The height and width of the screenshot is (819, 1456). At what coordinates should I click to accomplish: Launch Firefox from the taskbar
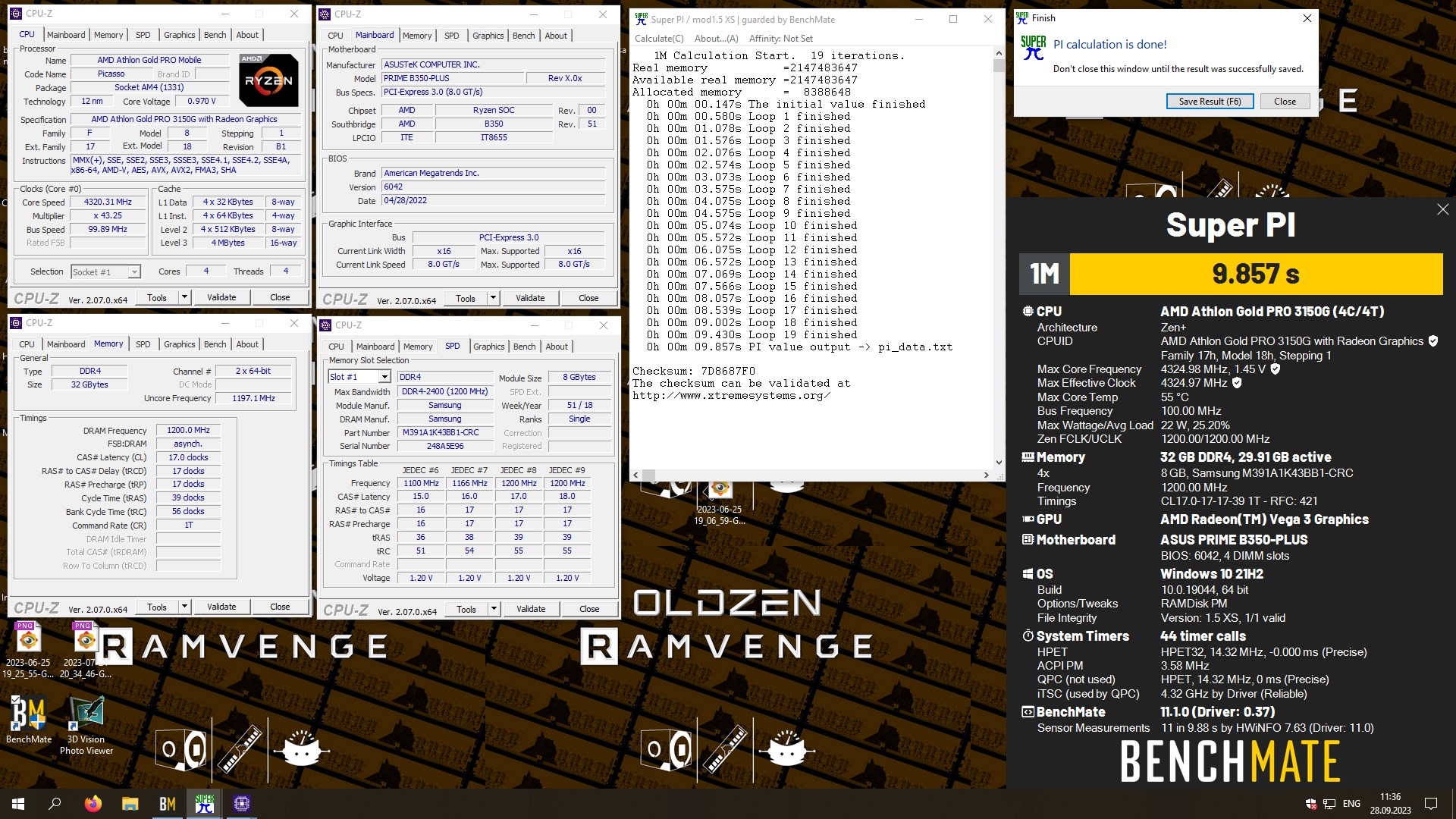(x=93, y=804)
